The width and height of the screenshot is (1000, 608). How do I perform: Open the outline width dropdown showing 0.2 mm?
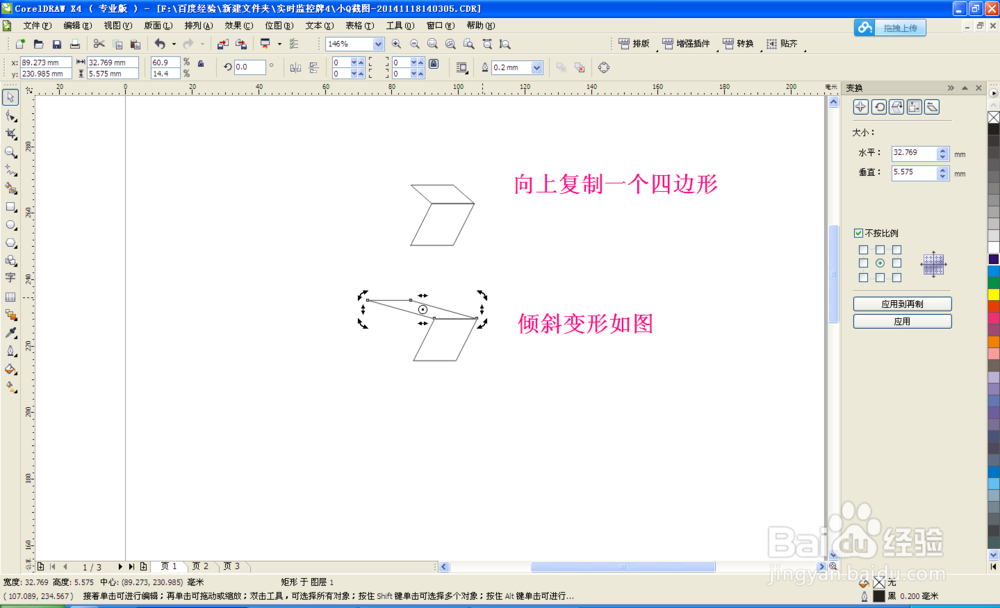[536, 67]
